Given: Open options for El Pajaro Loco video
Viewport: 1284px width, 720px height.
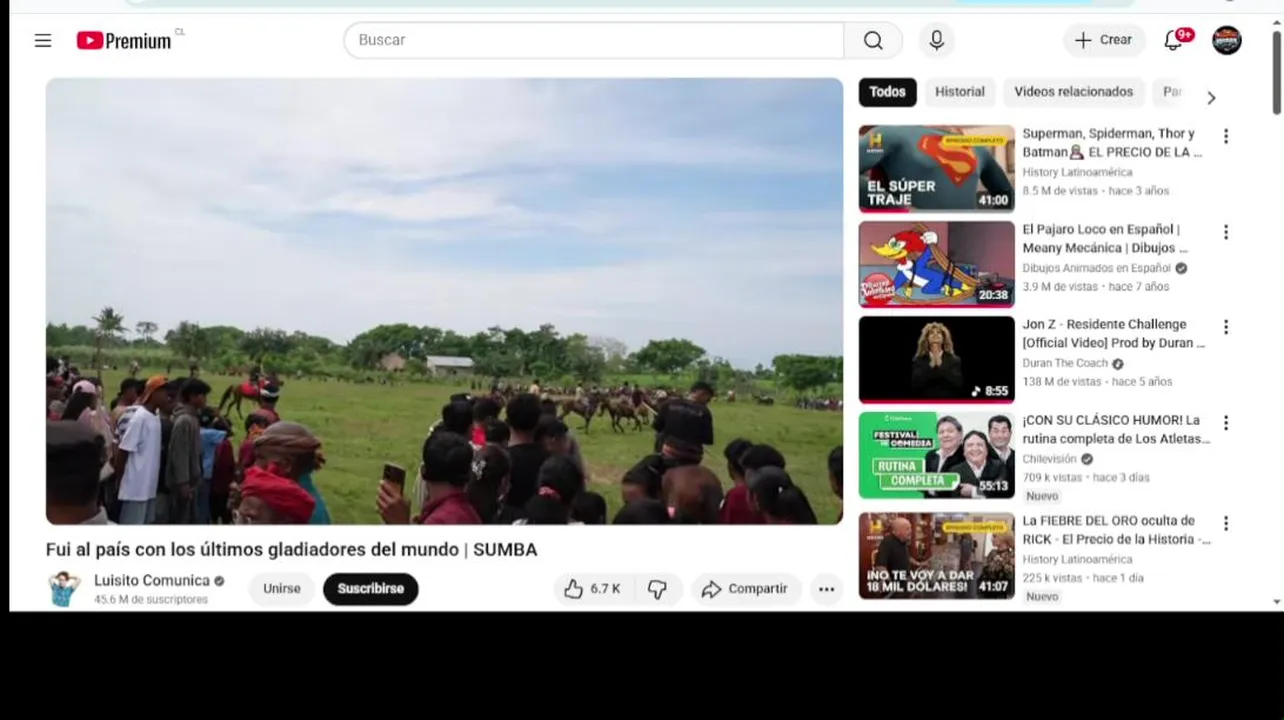Looking at the screenshot, I should pos(1225,232).
